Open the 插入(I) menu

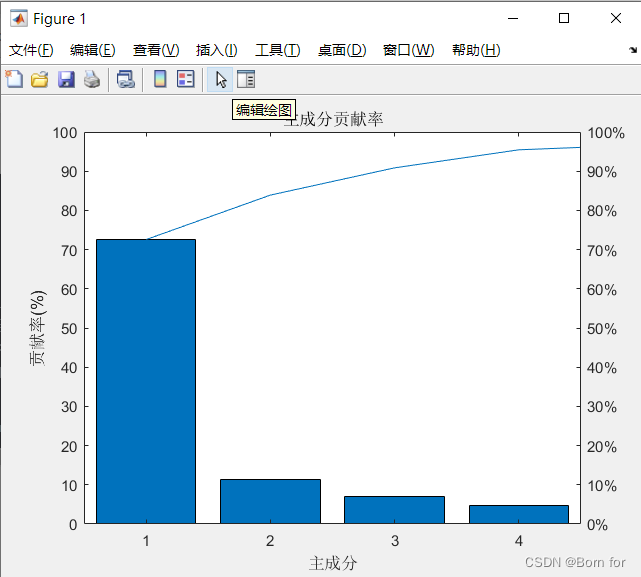[x=217, y=50]
